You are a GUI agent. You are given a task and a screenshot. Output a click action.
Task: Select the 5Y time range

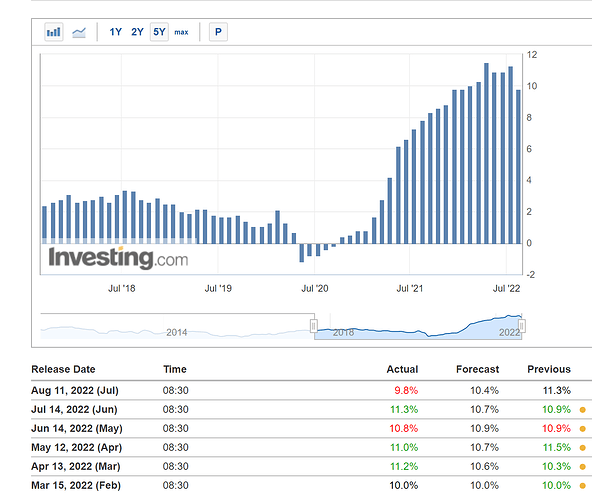click(x=159, y=32)
